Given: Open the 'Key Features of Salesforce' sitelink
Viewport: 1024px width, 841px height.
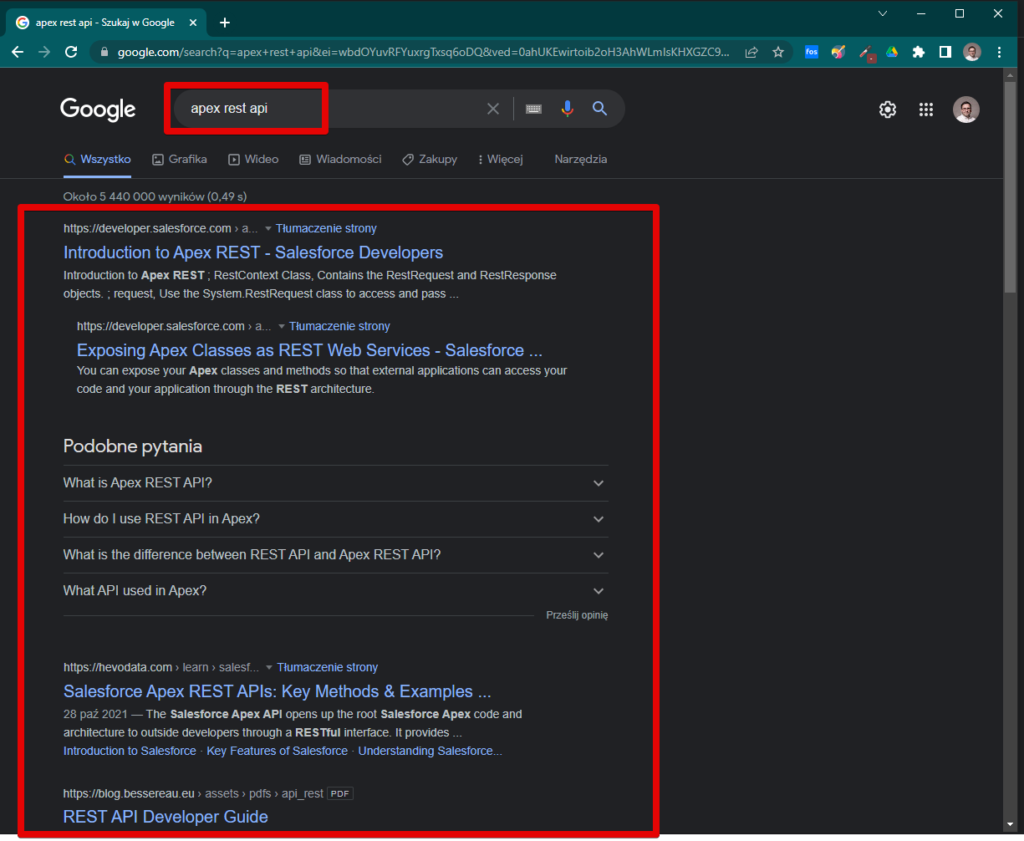Looking at the screenshot, I should pyautogui.click(x=277, y=751).
